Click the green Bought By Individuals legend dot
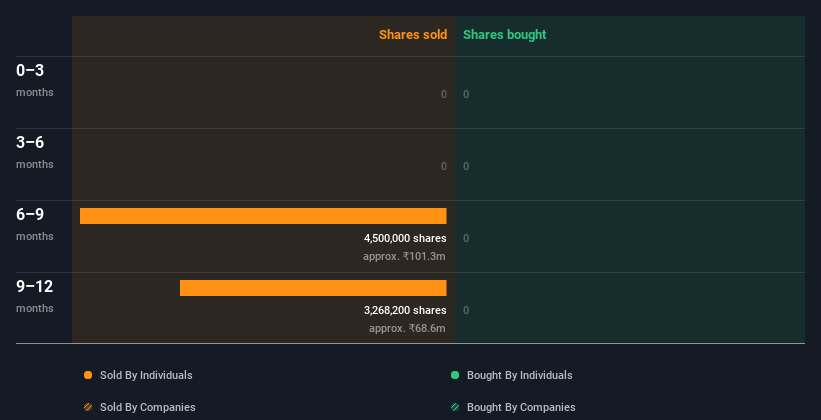The image size is (821, 420). 455,375
